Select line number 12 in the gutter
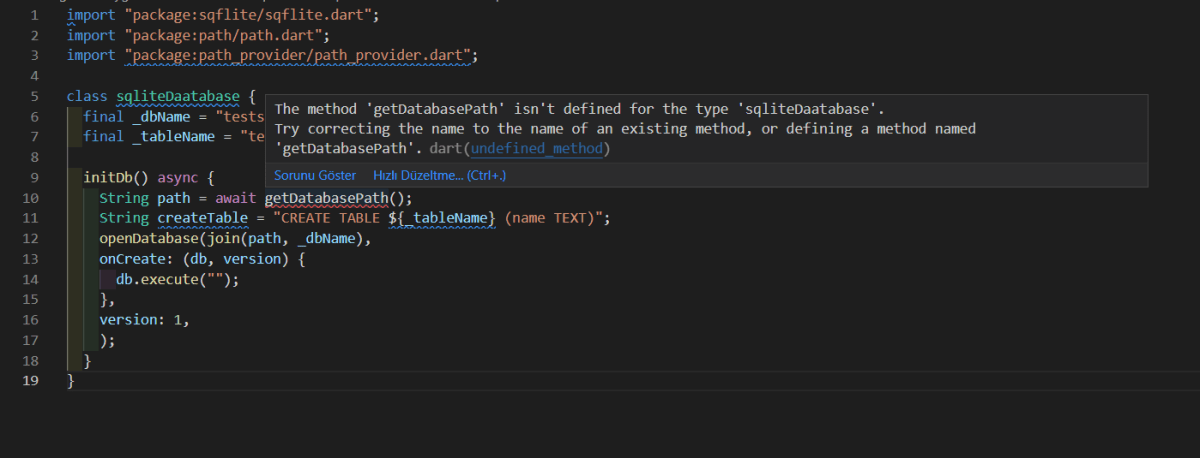This screenshot has height=458, width=1200. tap(32, 238)
